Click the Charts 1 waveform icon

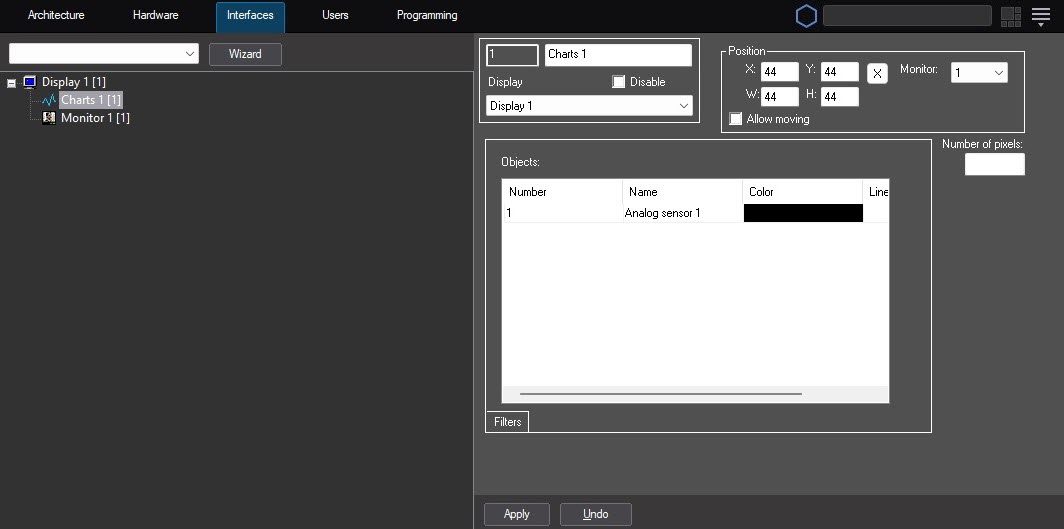click(49, 100)
